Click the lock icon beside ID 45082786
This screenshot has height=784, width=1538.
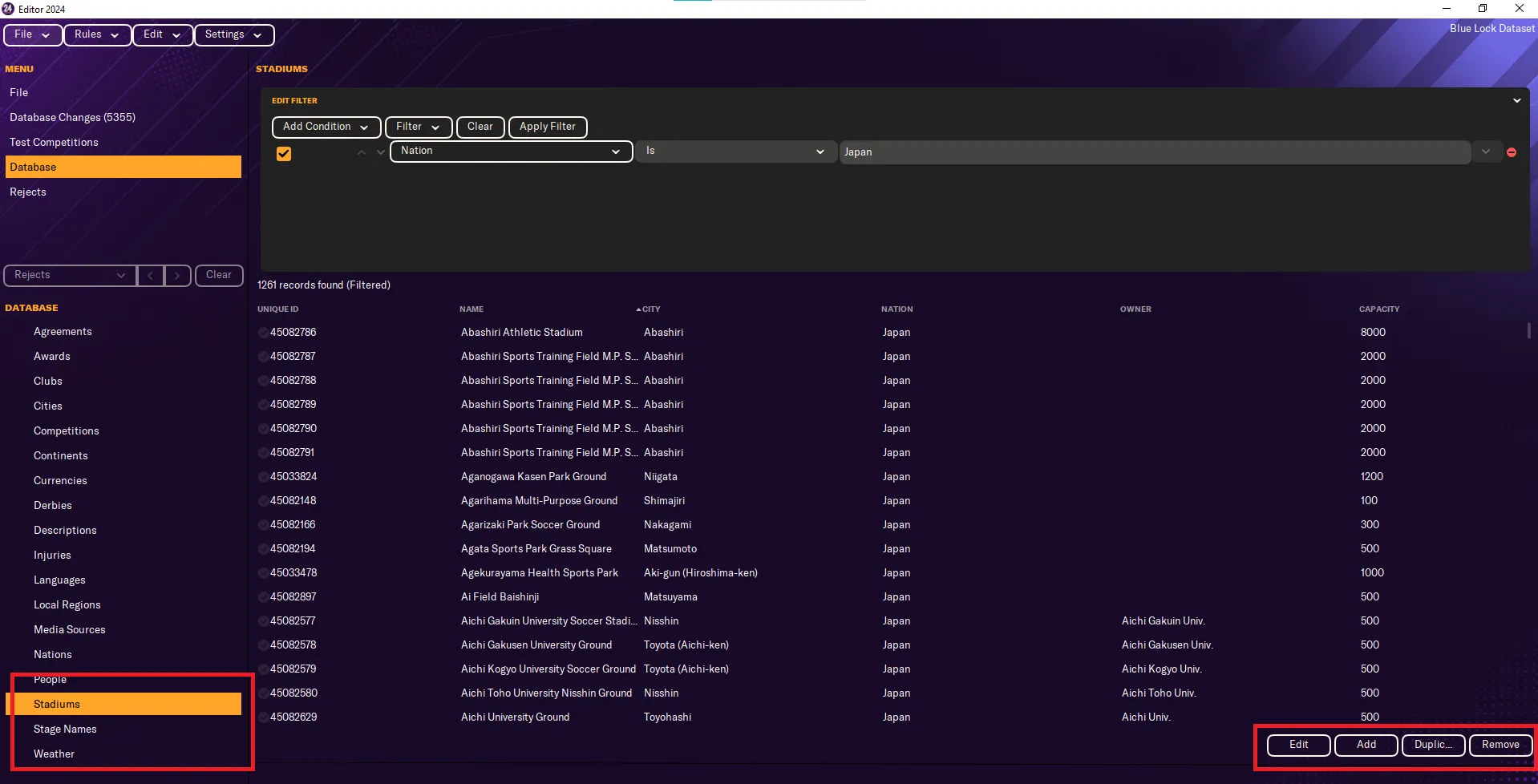point(262,332)
